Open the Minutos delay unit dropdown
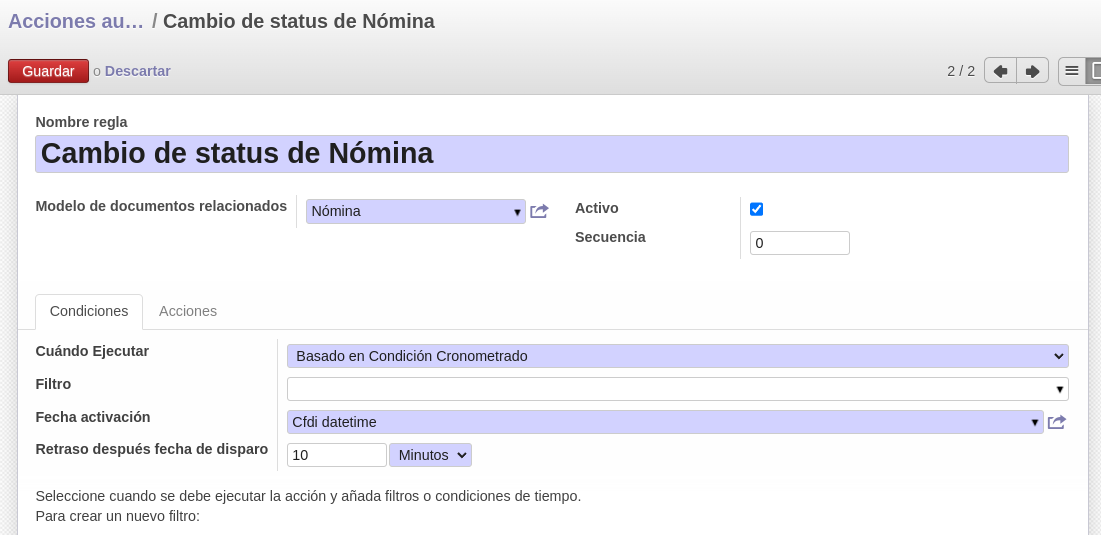1101x535 pixels. (x=430, y=455)
